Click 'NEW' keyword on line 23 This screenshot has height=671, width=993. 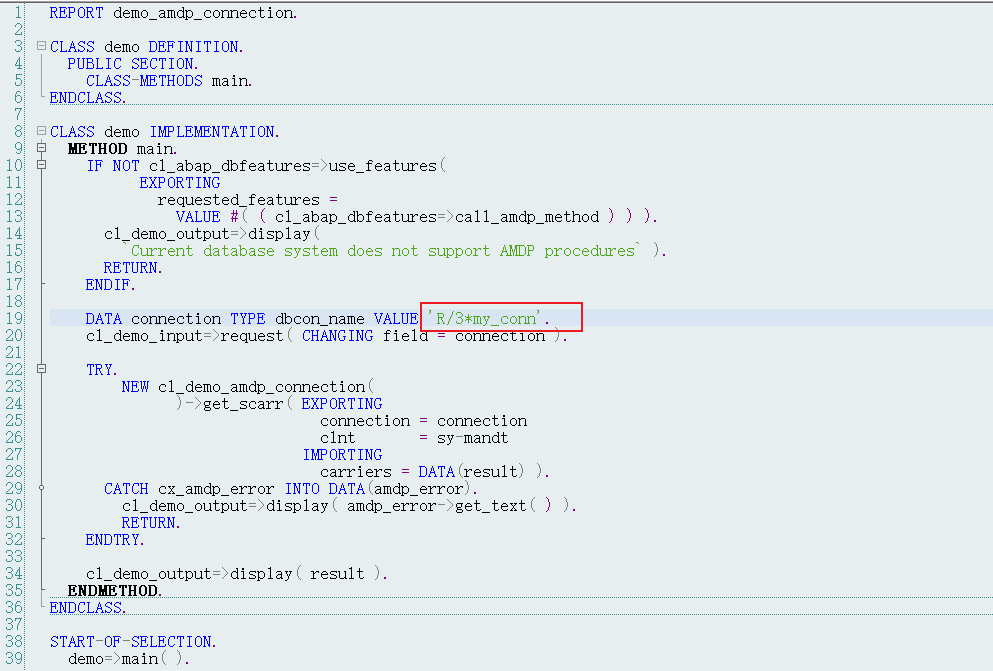[136, 387]
